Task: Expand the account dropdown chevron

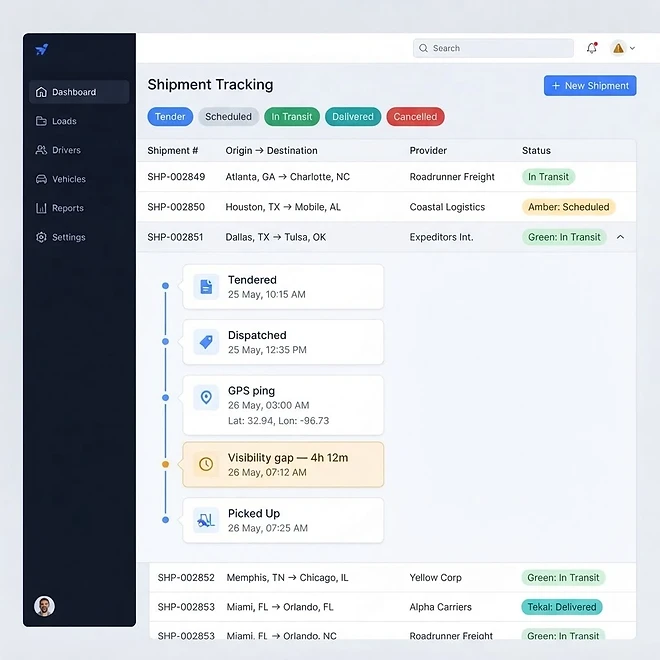Action: point(632,48)
